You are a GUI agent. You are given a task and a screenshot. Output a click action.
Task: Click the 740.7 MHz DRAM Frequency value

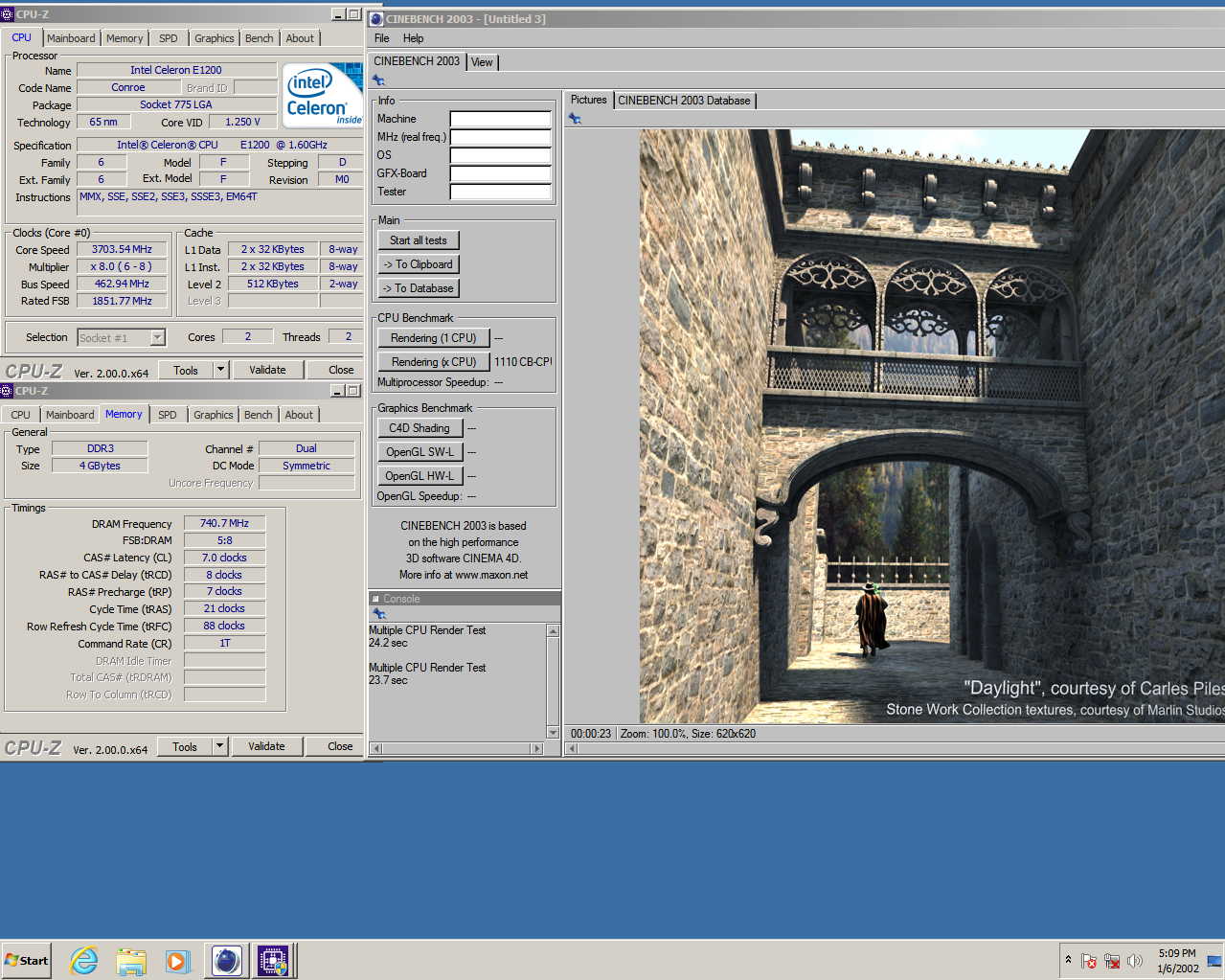pyautogui.click(x=224, y=523)
